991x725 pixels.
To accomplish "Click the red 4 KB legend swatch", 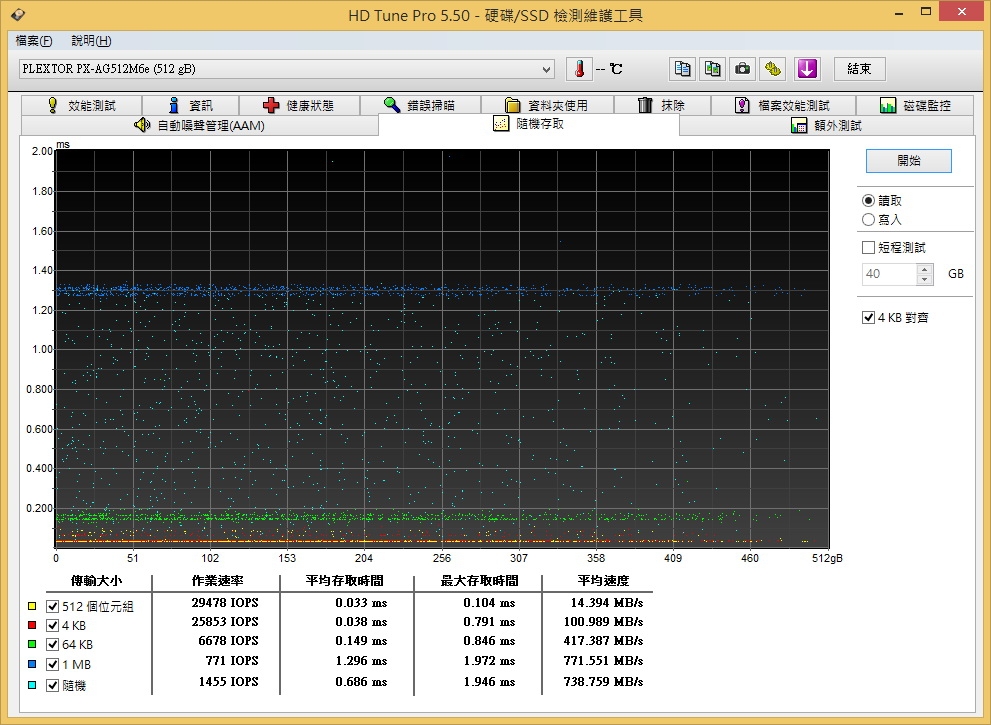I will click(32, 625).
